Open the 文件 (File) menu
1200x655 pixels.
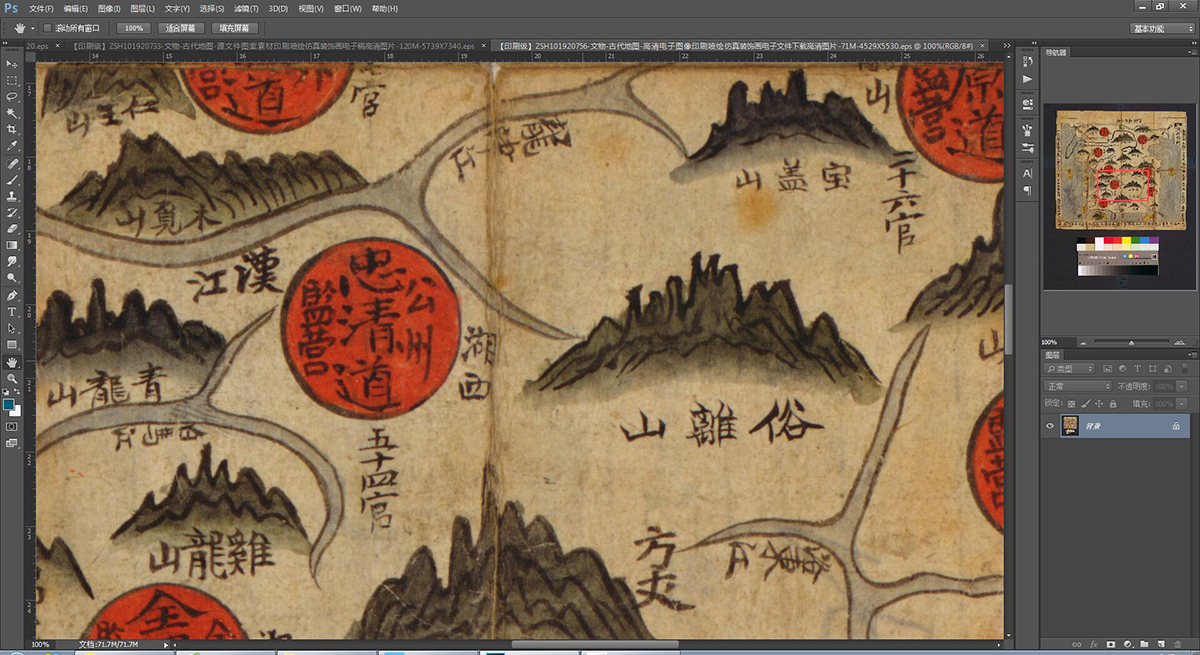tap(41, 9)
